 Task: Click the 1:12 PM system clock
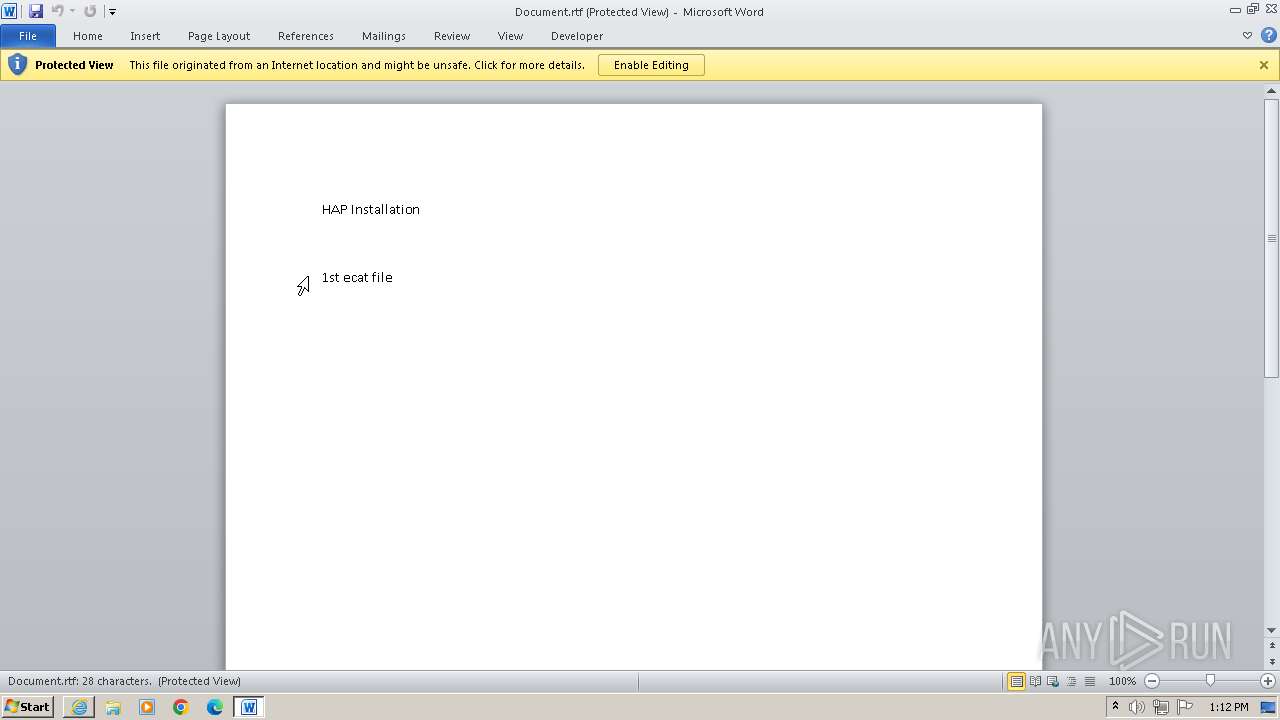tap(1229, 707)
